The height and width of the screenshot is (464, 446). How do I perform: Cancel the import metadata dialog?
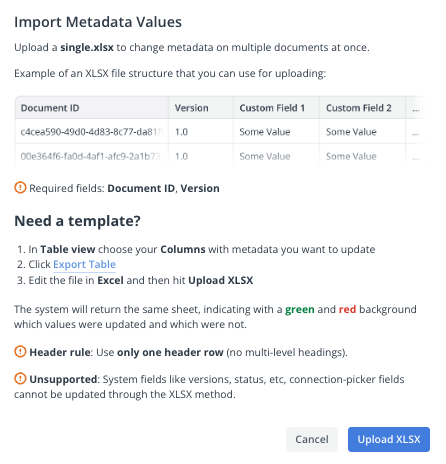[x=312, y=439]
